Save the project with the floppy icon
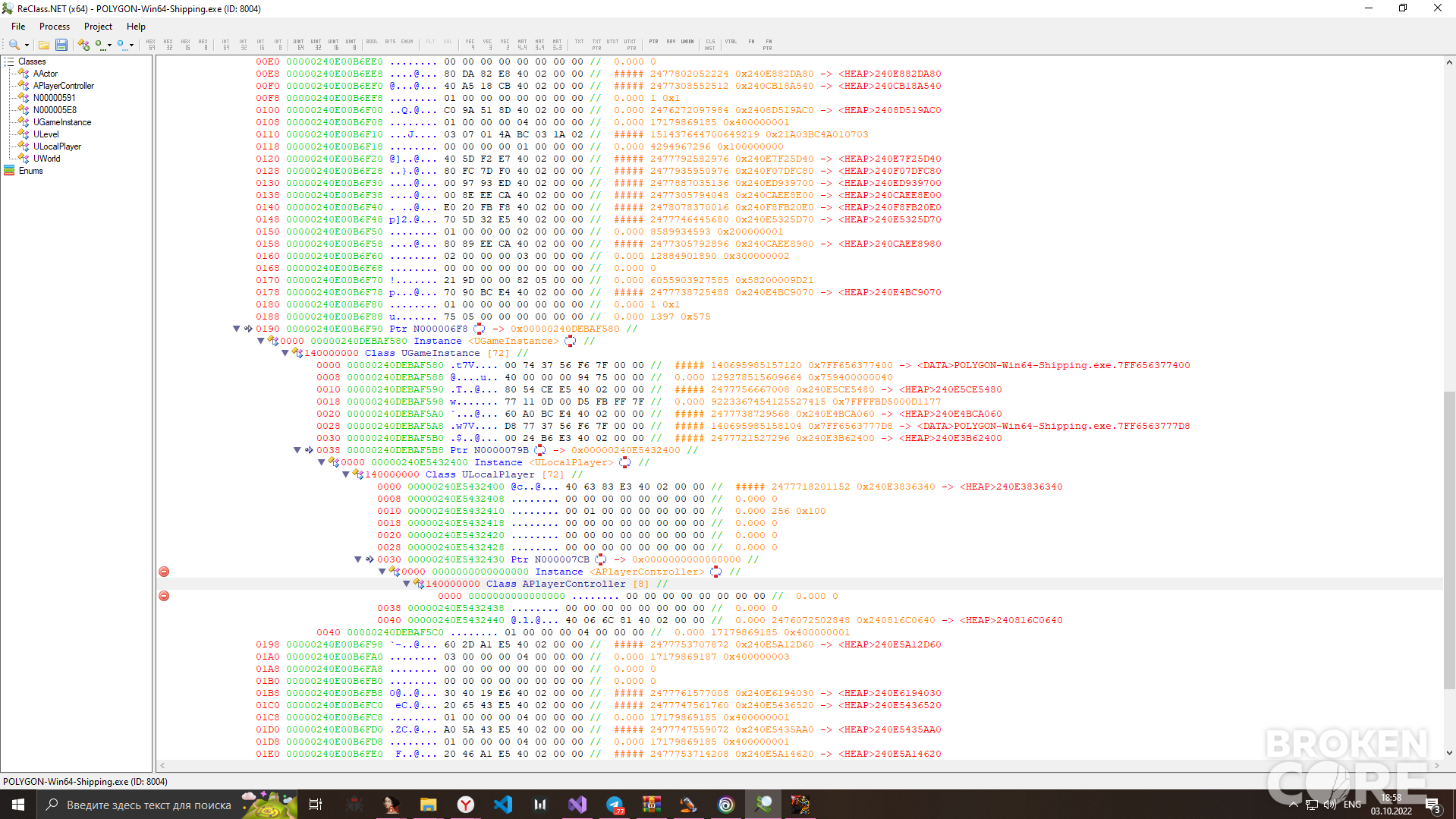Screen dimensions: 1456x819 click(61, 45)
